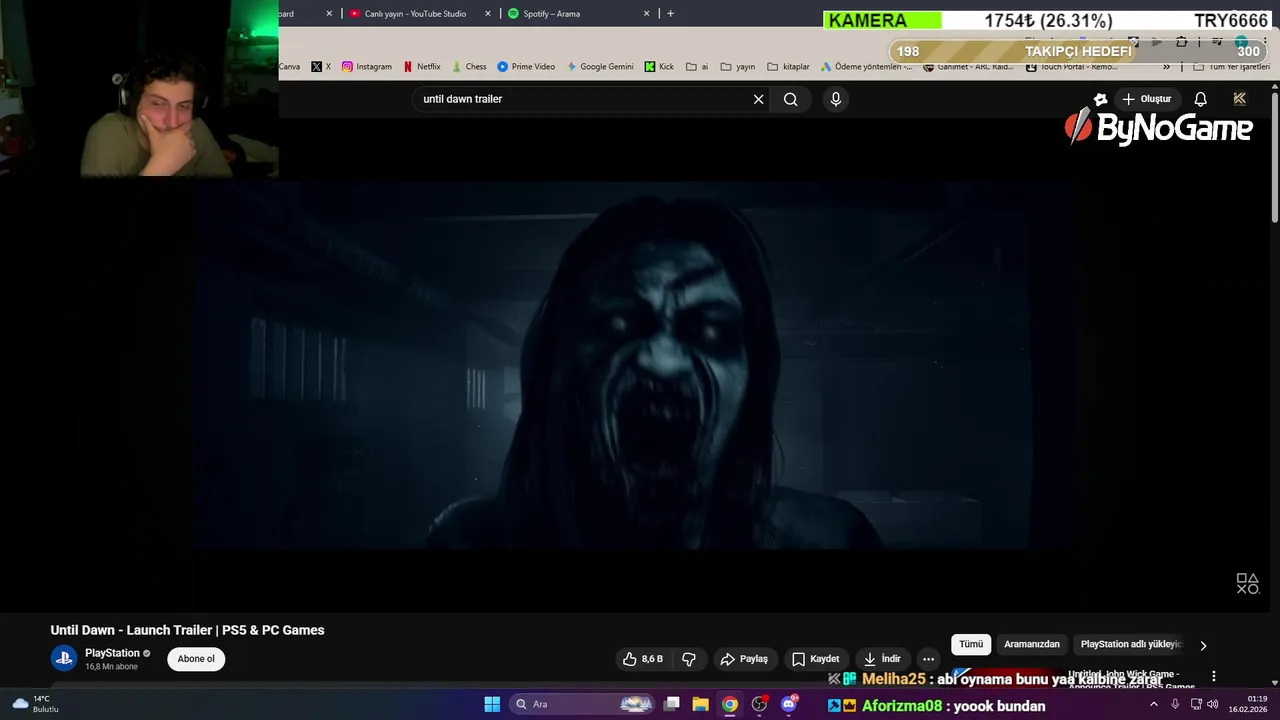Viewport: 1280px width, 720px height.
Task: Show hidden bookmarks with double chevron
Action: pyautogui.click(x=1166, y=67)
